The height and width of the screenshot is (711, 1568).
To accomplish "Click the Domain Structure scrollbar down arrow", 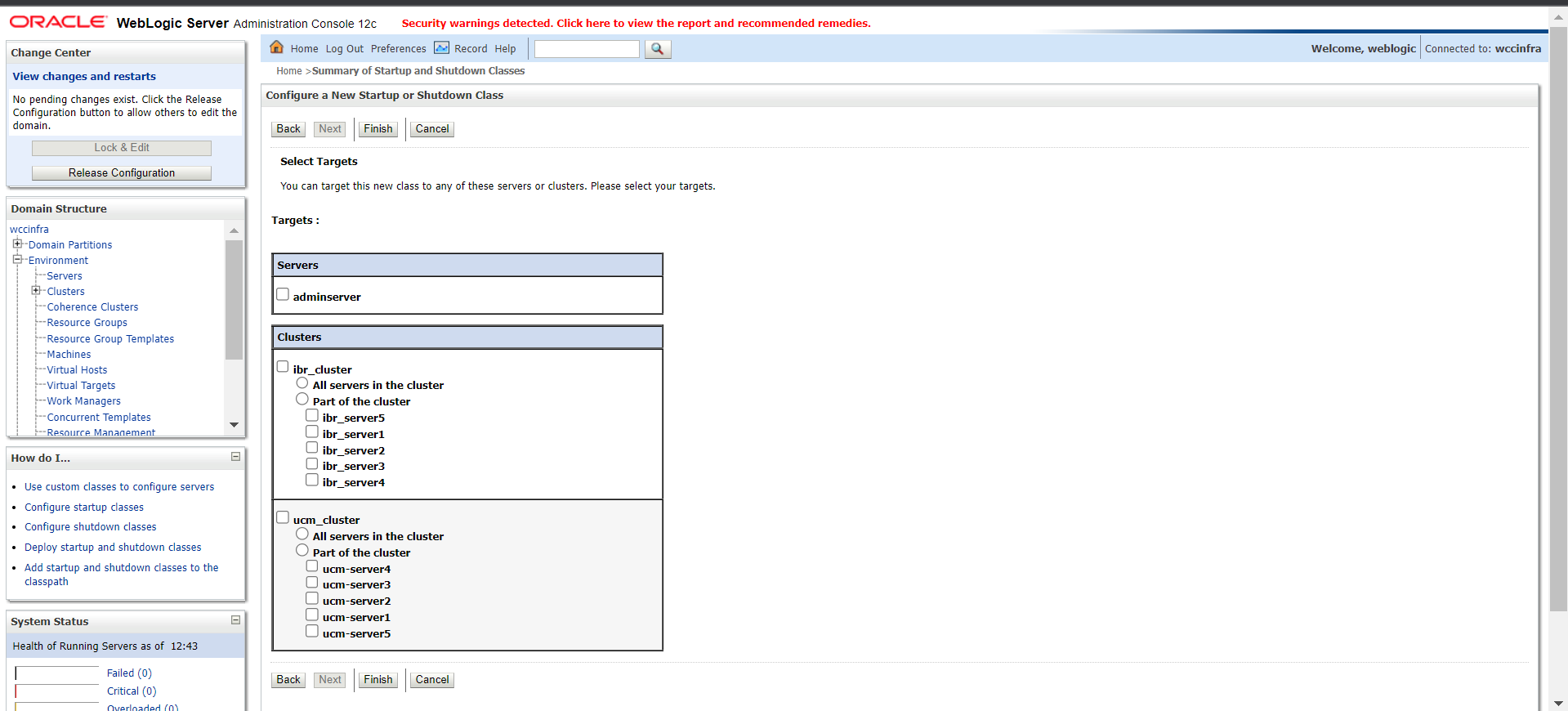I will (234, 425).
